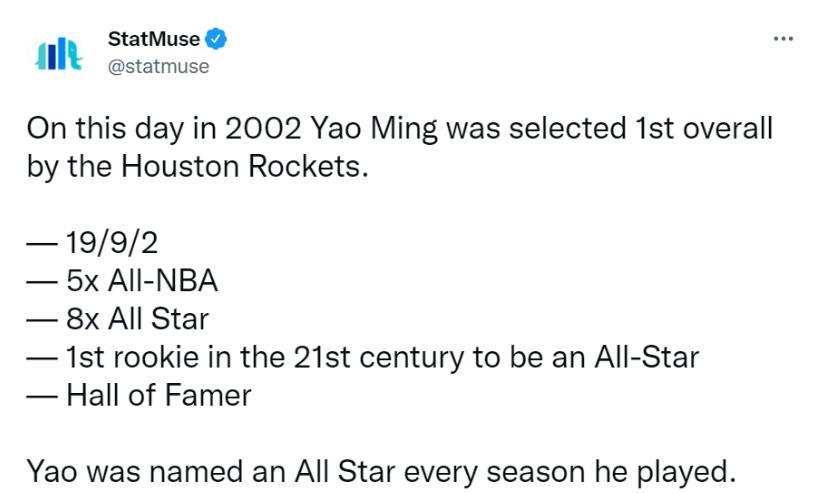Open the StatMuse display name link
The height and width of the screenshot is (493, 818).
(x=153, y=39)
